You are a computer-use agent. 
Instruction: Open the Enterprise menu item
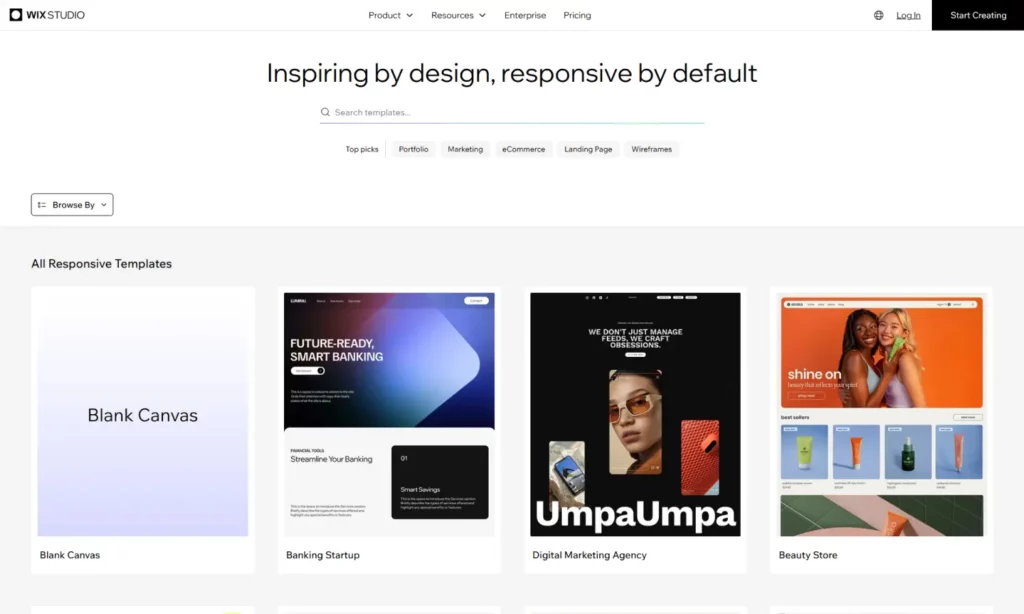525,15
